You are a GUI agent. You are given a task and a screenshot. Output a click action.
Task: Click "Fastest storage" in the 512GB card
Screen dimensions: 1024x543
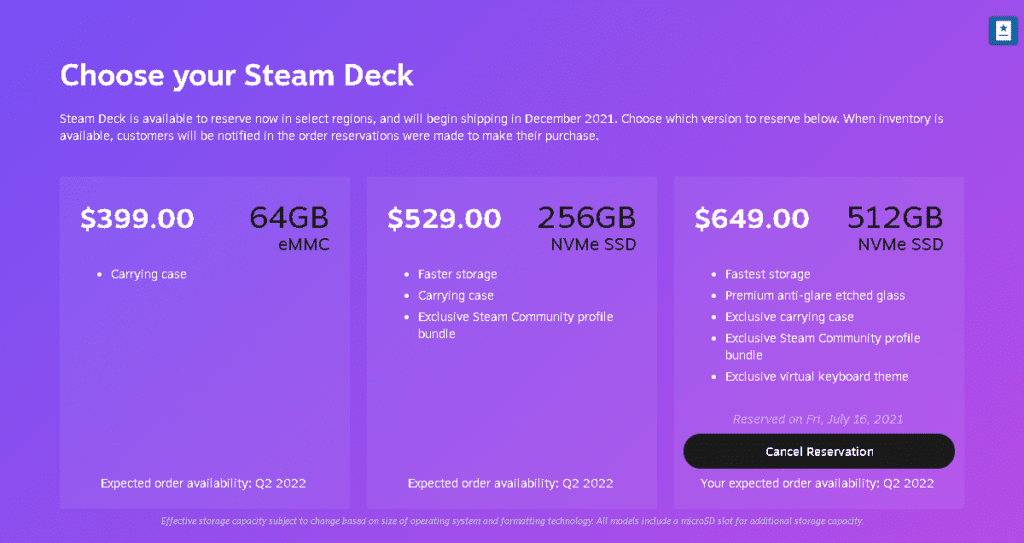coord(767,274)
